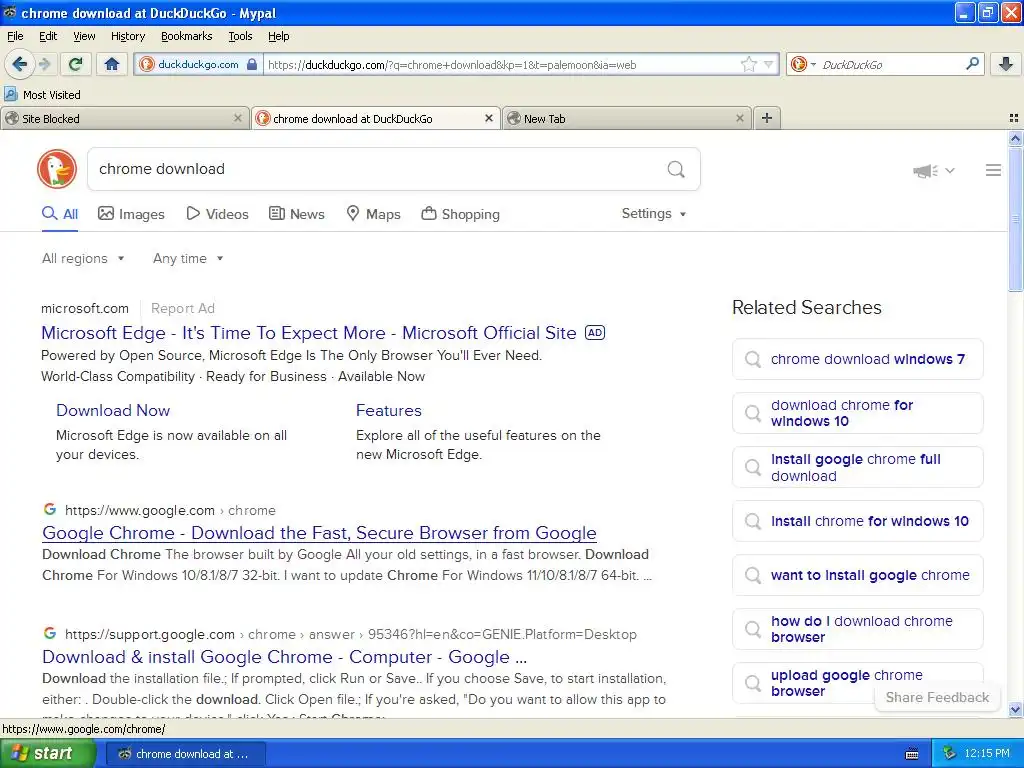Select the News results tab
The width and height of the screenshot is (1024, 768).
(297, 214)
